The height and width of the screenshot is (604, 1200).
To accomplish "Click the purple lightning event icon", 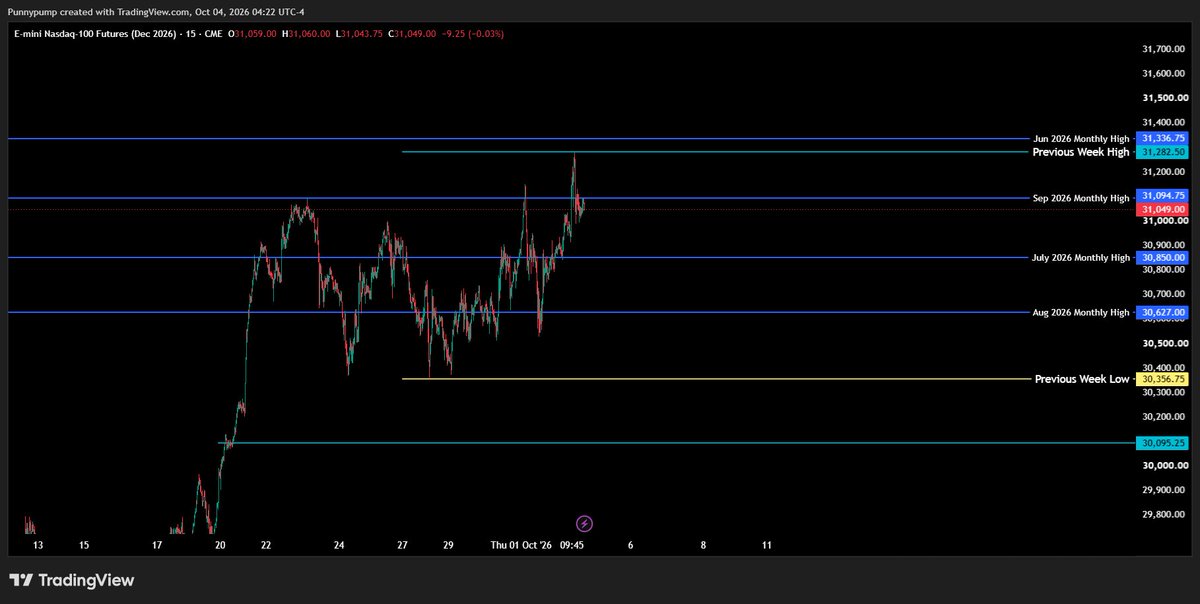I will coord(585,523).
